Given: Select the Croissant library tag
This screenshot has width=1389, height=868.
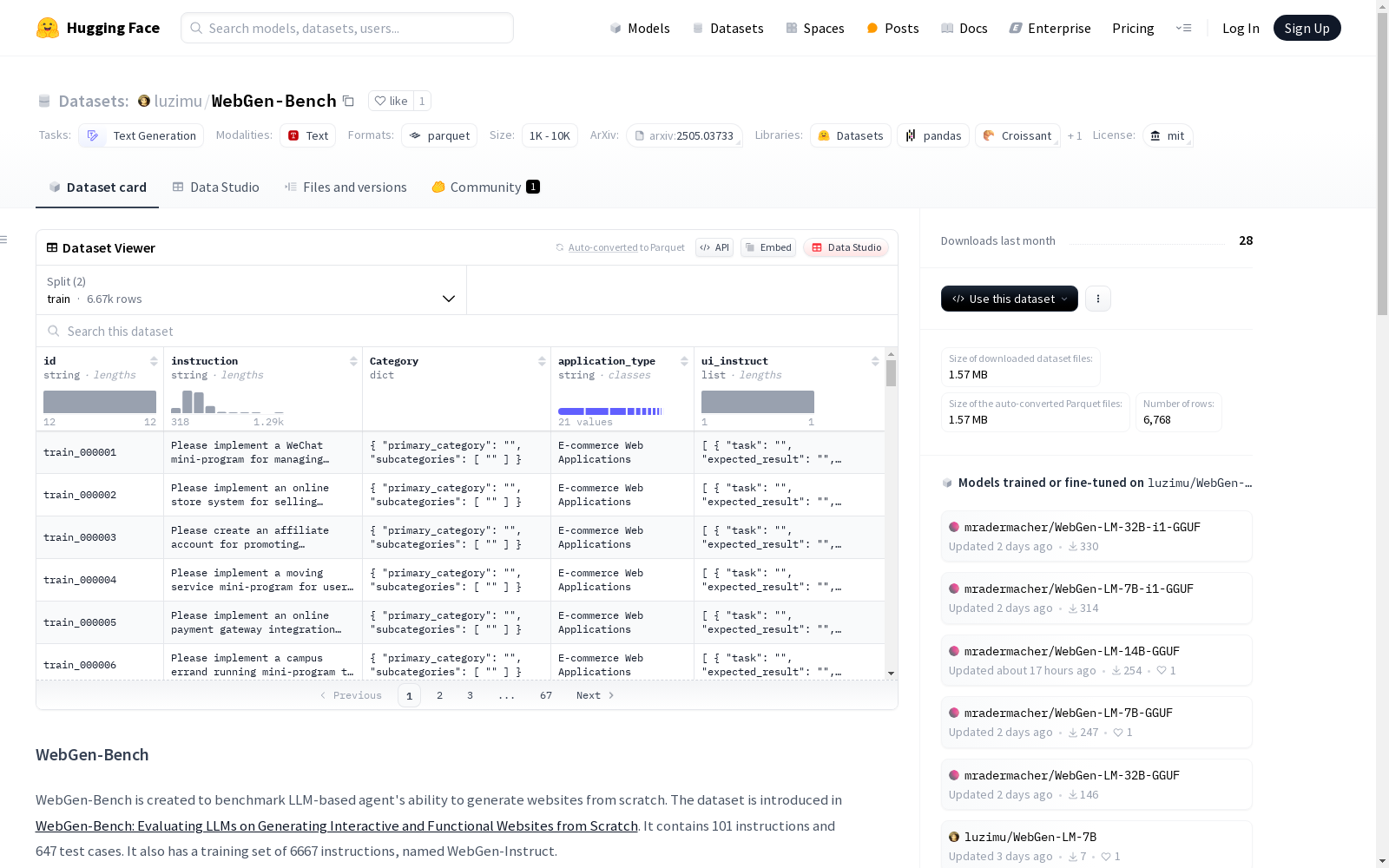Looking at the screenshot, I should 1017,135.
